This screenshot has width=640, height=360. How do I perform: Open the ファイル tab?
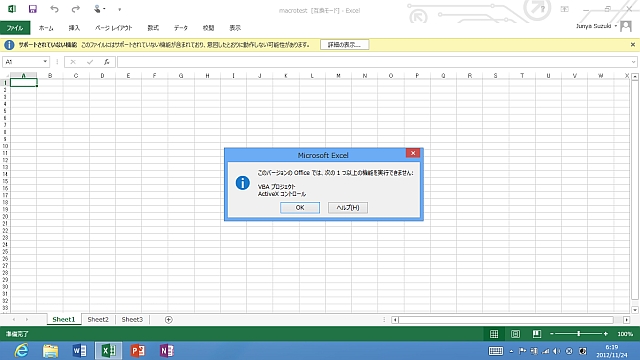tap(15, 28)
